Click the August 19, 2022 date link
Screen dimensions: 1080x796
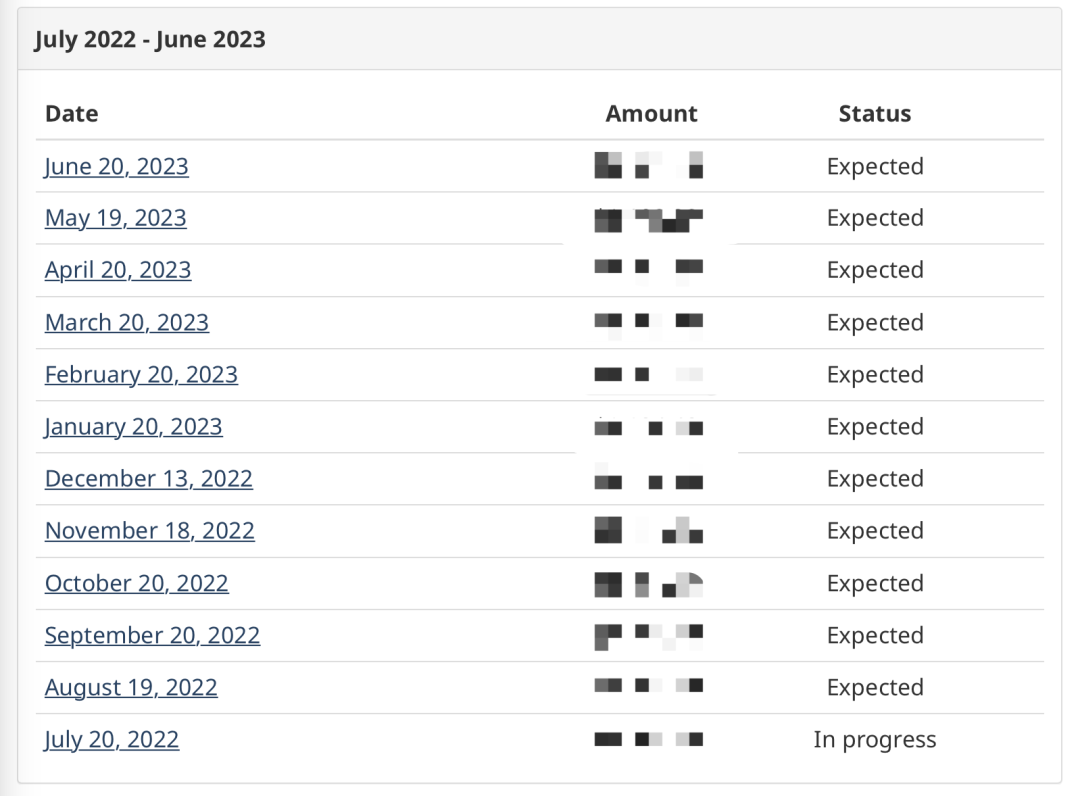tap(131, 688)
